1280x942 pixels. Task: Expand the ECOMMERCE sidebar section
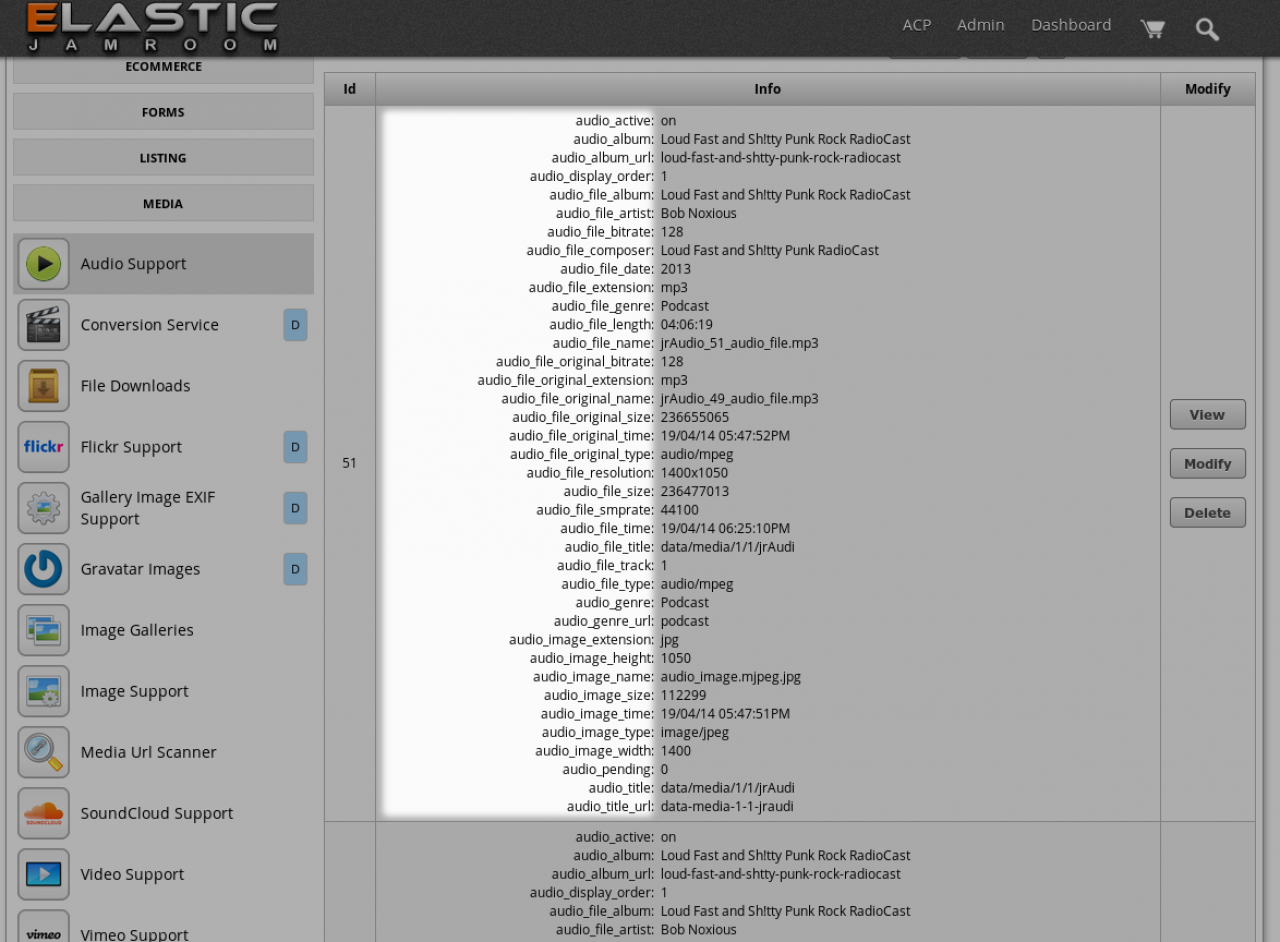tap(163, 67)
